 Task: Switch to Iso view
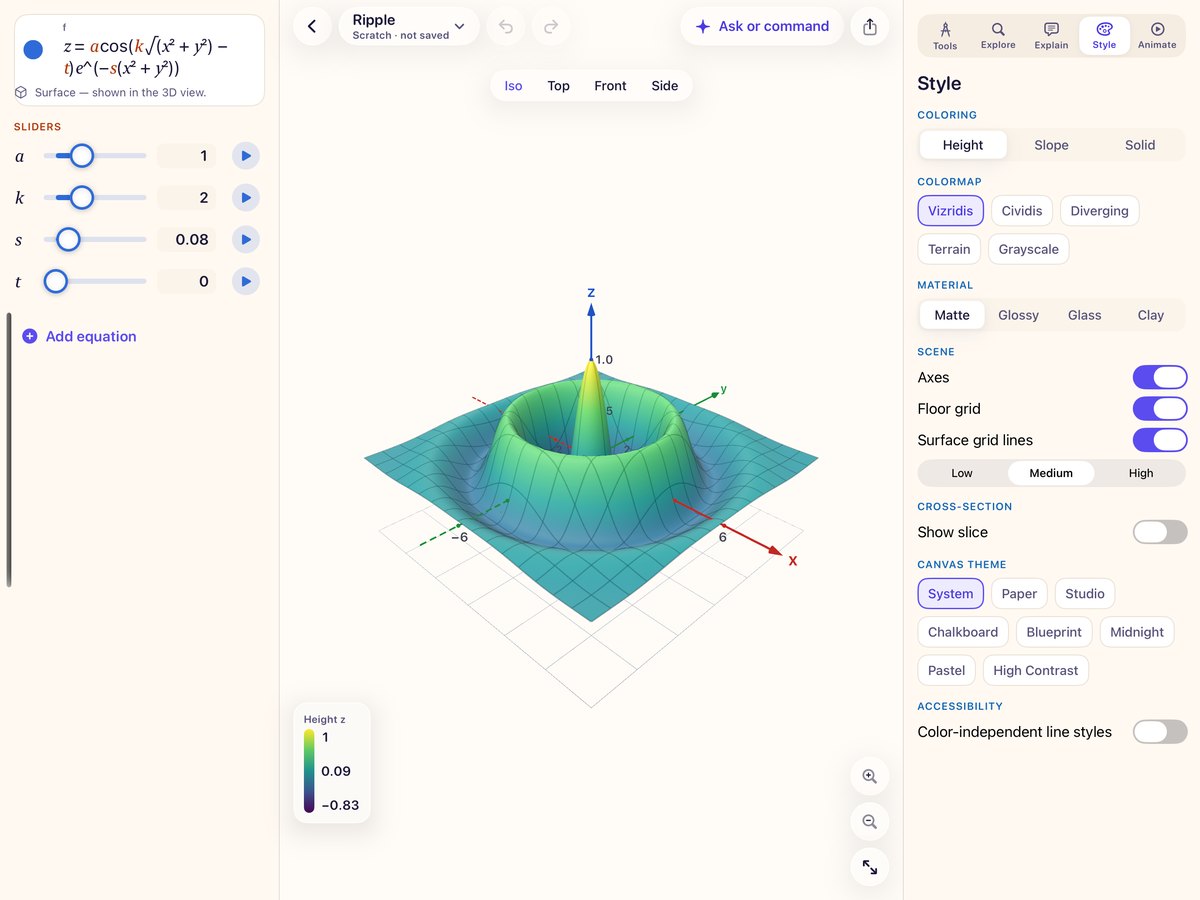click(513, 86)
